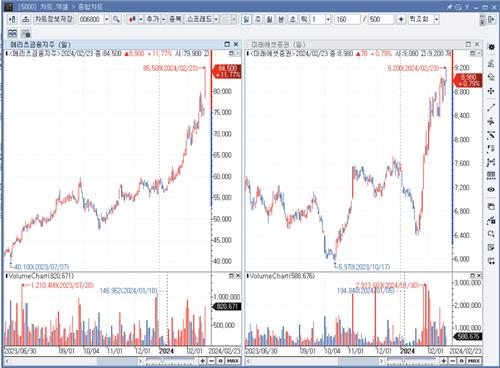Open the 추가 dropdown arrow

(163, 19)
